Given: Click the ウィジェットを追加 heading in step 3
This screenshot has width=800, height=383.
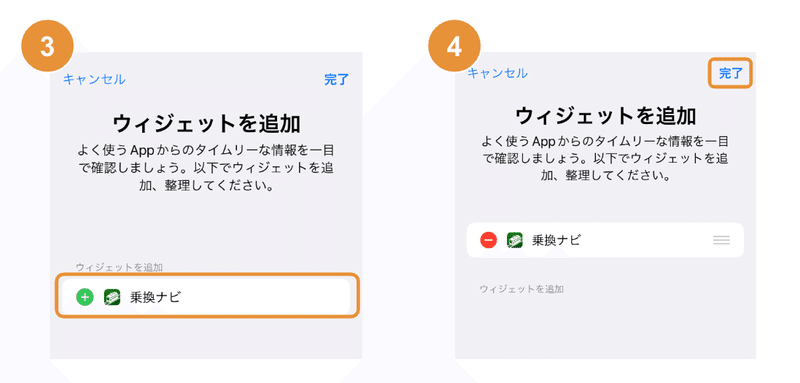Looking at the screenshot, I should [x=206, y=124].
